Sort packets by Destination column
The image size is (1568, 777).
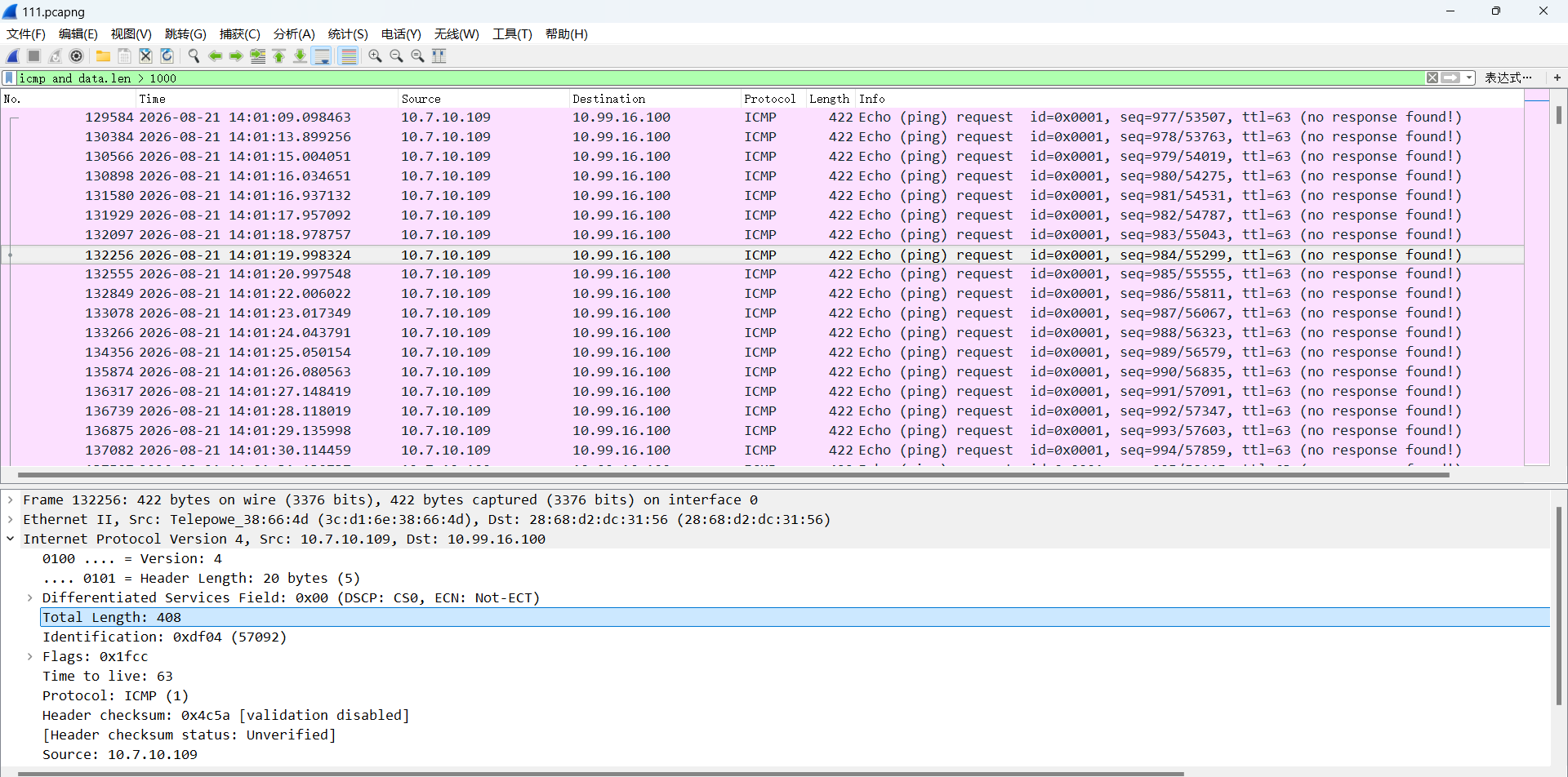pyautogui.click(x=655, y=99)
